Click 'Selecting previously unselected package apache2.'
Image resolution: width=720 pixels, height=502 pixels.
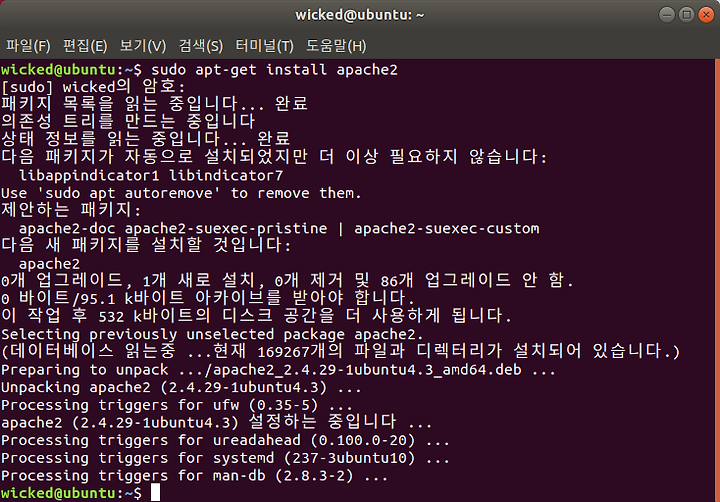212,334
